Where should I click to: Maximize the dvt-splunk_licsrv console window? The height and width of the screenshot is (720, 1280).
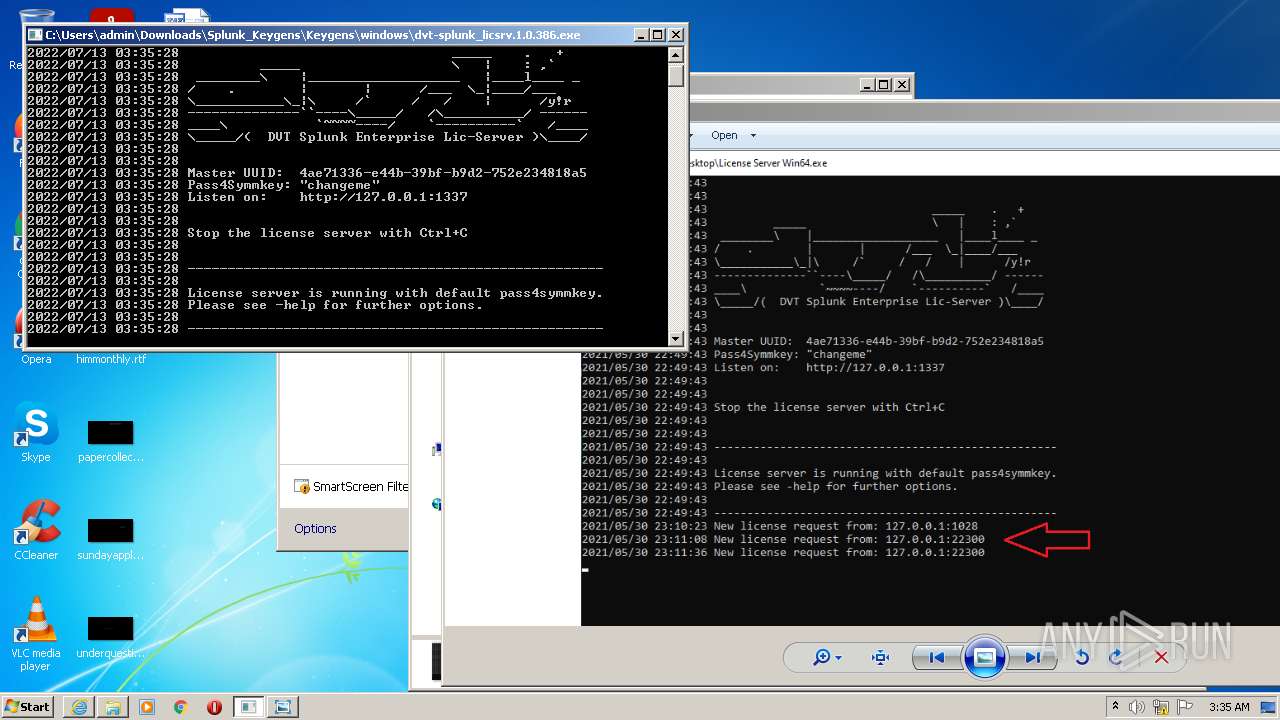(658, 34)
